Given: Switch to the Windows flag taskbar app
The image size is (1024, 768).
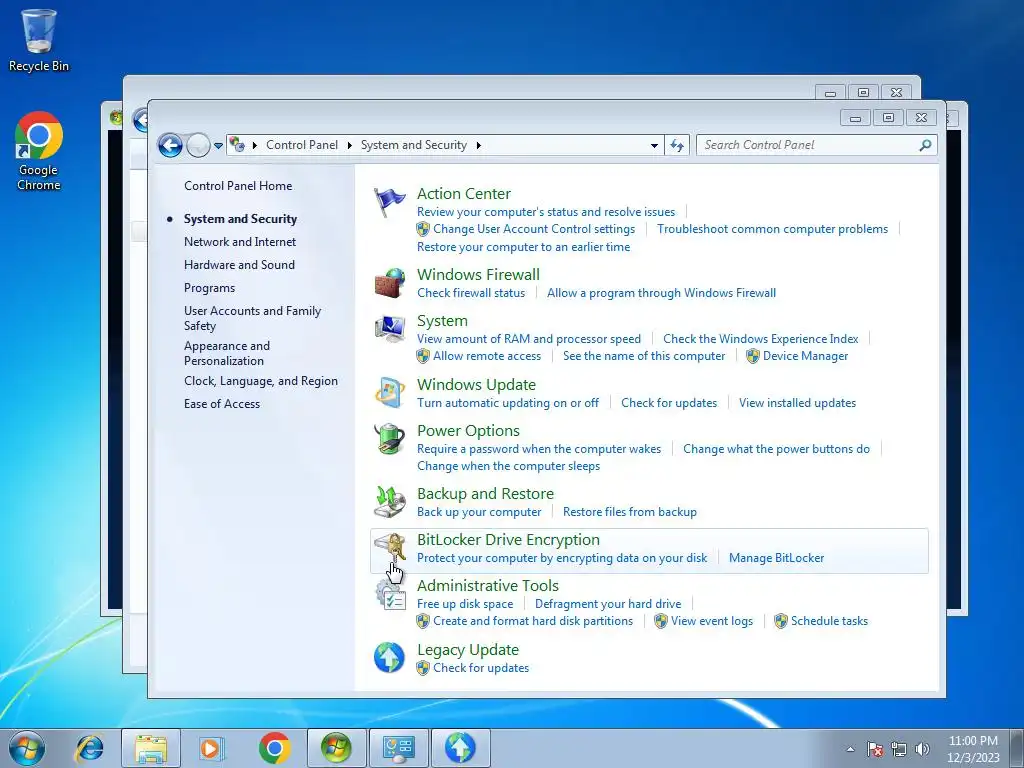Looking at the screenshot, I should point(336,748).
